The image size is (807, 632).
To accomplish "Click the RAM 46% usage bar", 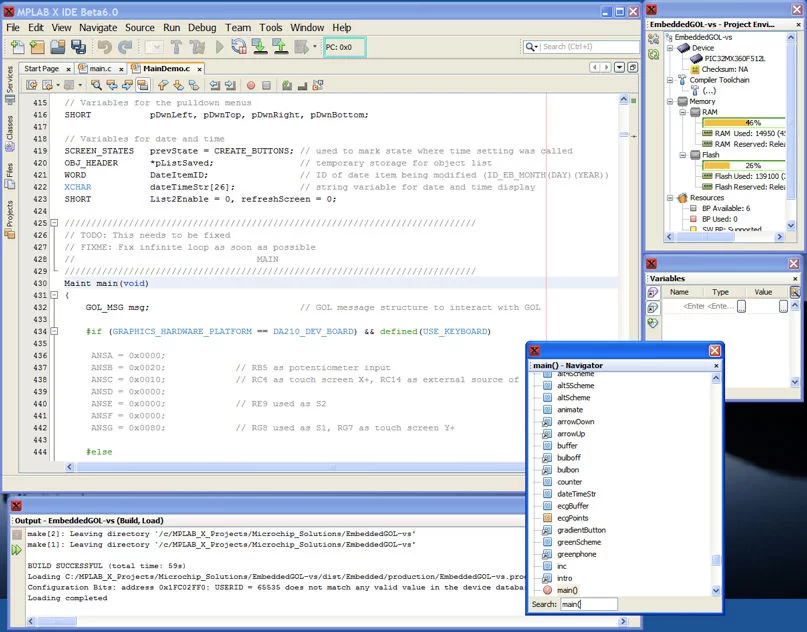I will point(744,122).
